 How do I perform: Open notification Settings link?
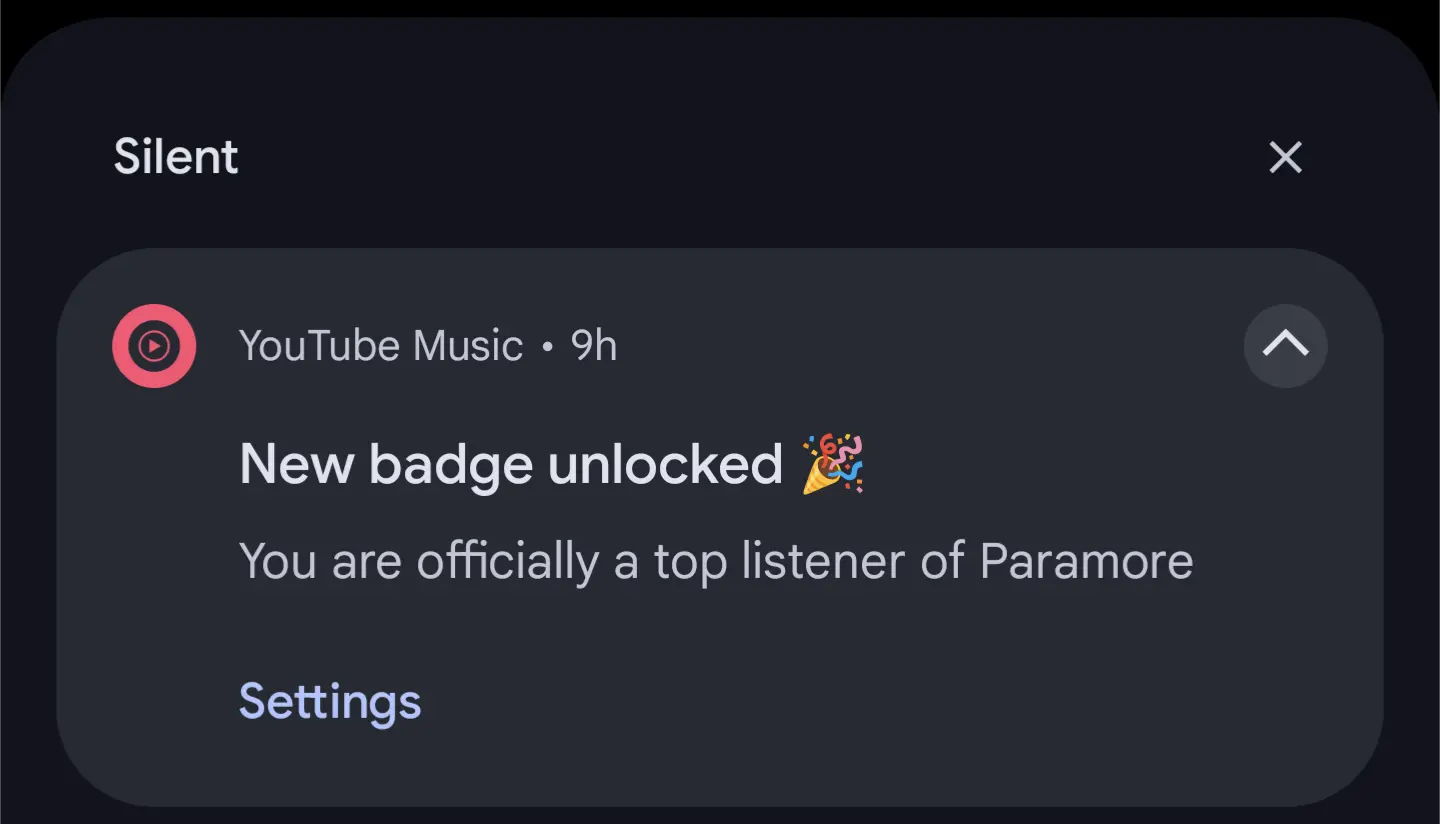[330, 701]
